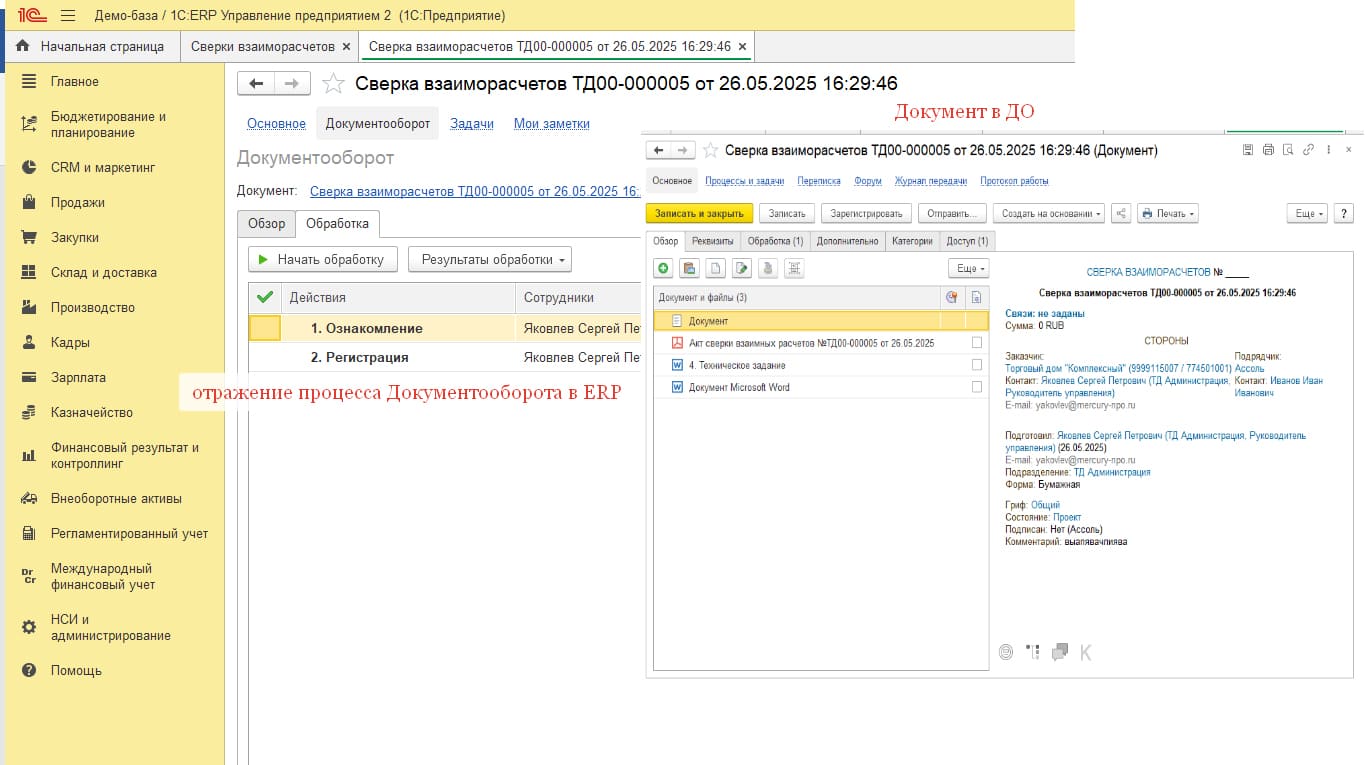1365x765 pixels.
Task: Toggle checkbox for Документ Microsoft Word
Action: coord(977,387)
